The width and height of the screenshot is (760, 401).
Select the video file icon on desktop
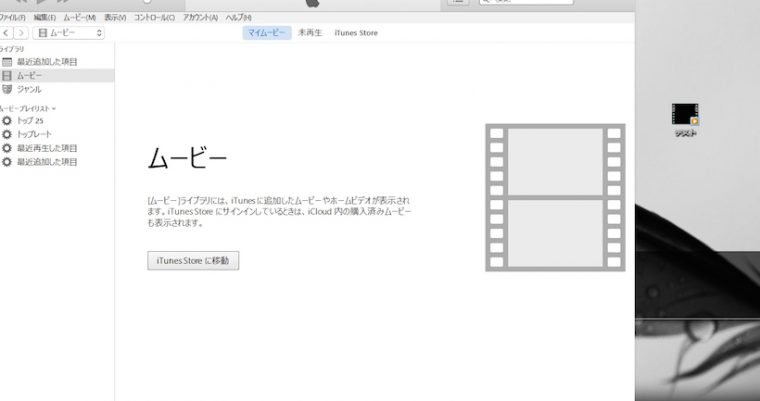click(x=685, y=114)
